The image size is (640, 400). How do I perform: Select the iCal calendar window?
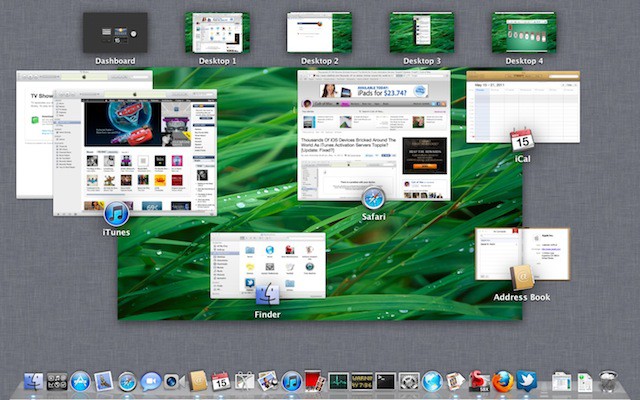click(523, 107)
